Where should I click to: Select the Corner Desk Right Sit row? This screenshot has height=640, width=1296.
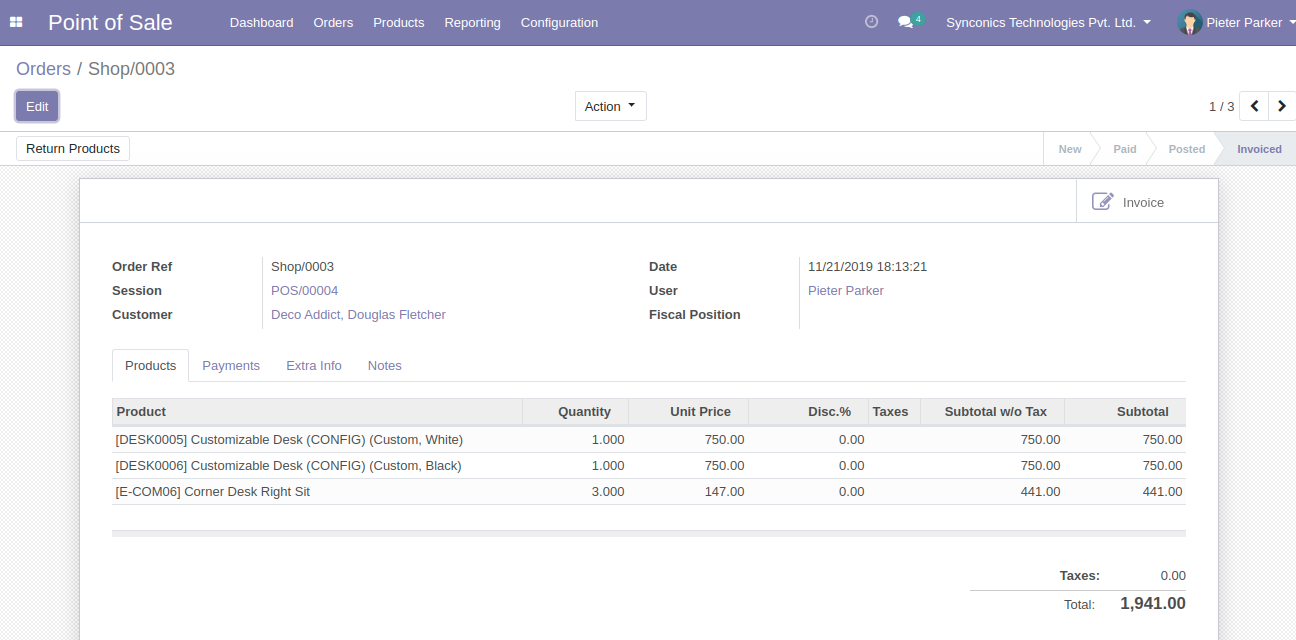(x=213, y=492)
